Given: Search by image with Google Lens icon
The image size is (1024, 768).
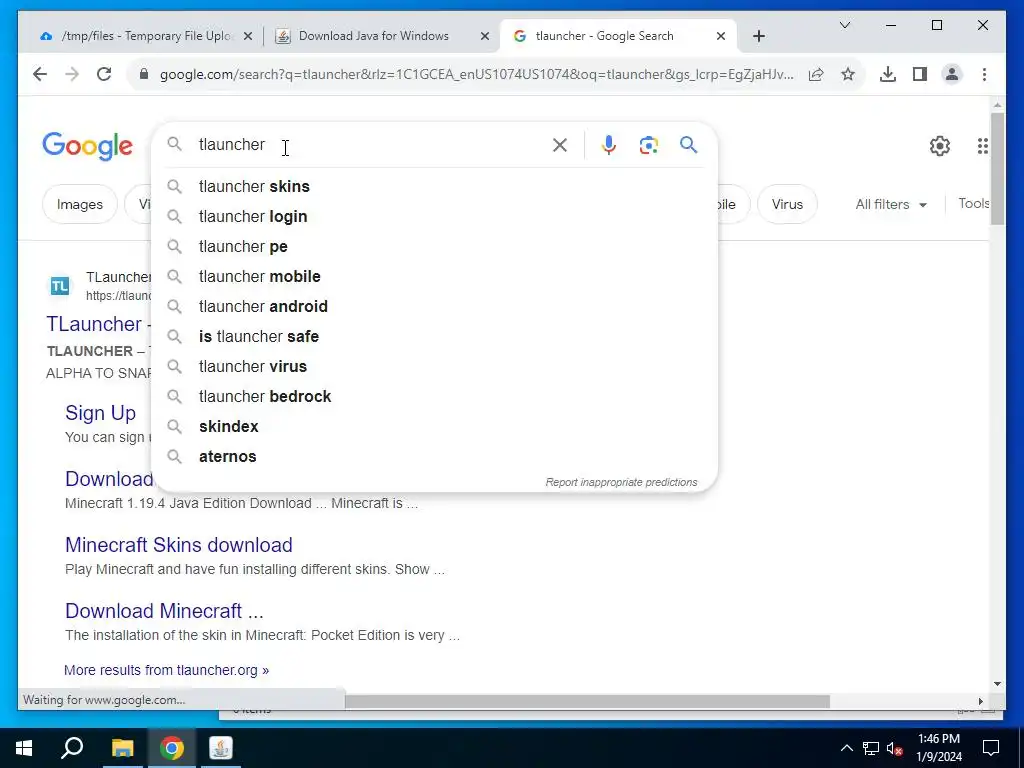Looking at the screenshot, I should coord(648,145).
